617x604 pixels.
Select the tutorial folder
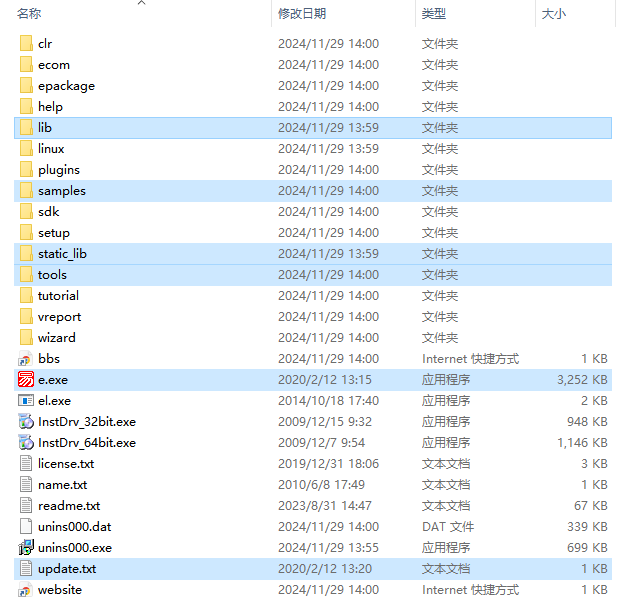pyautogui.click(x=58, y=296)
